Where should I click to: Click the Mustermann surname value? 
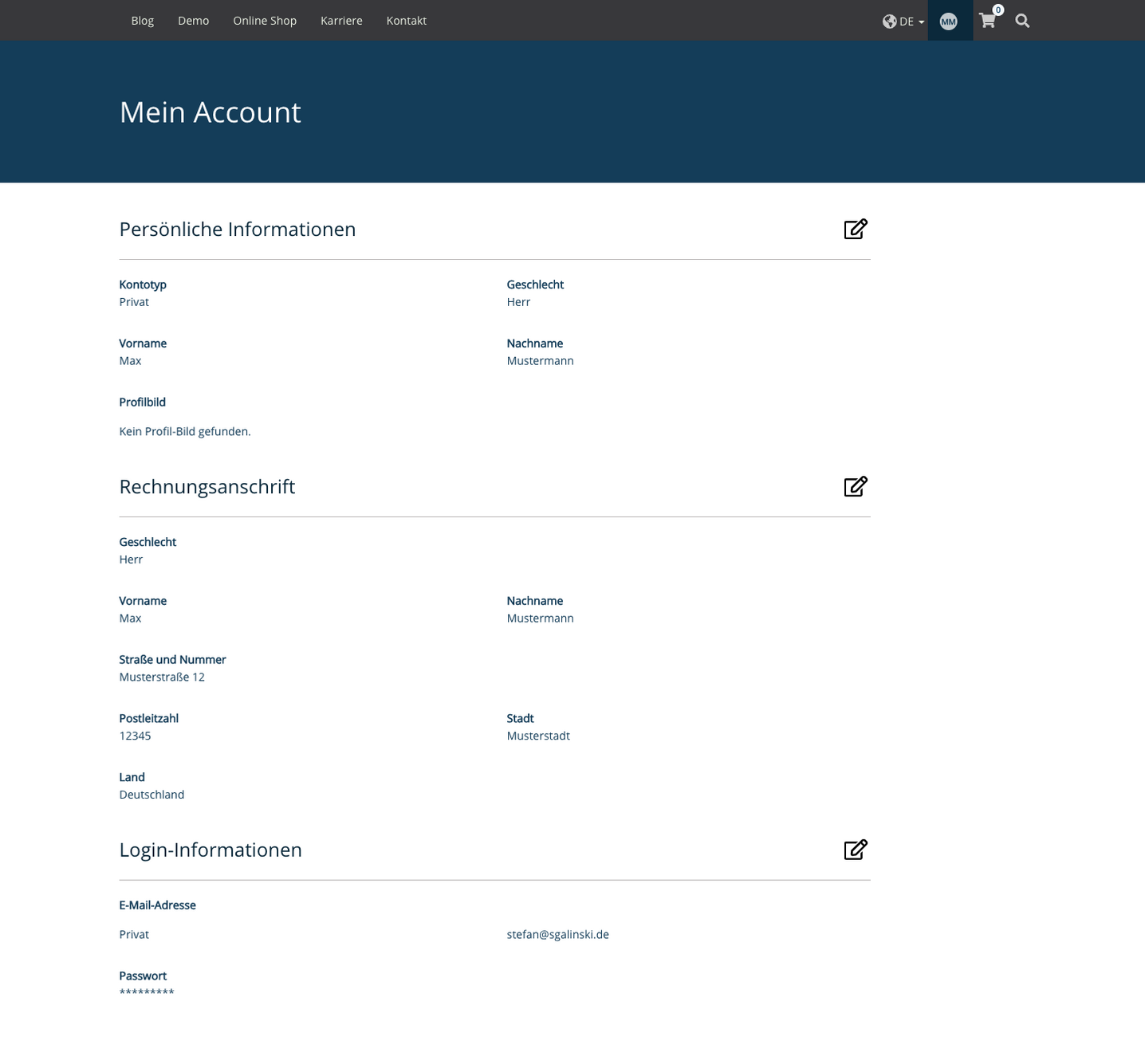tap(540, 360)
